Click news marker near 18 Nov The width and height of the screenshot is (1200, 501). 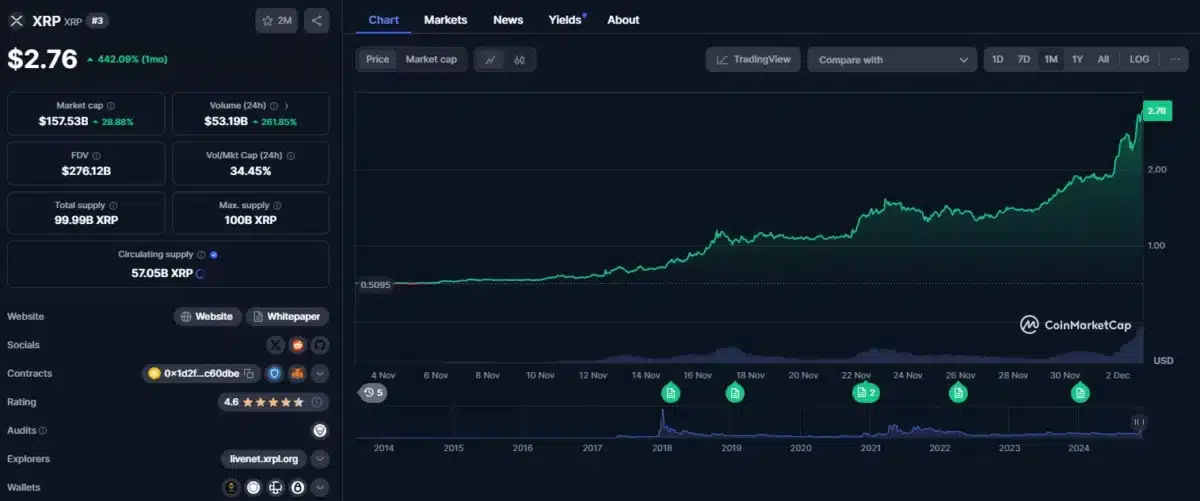(734, 393)
